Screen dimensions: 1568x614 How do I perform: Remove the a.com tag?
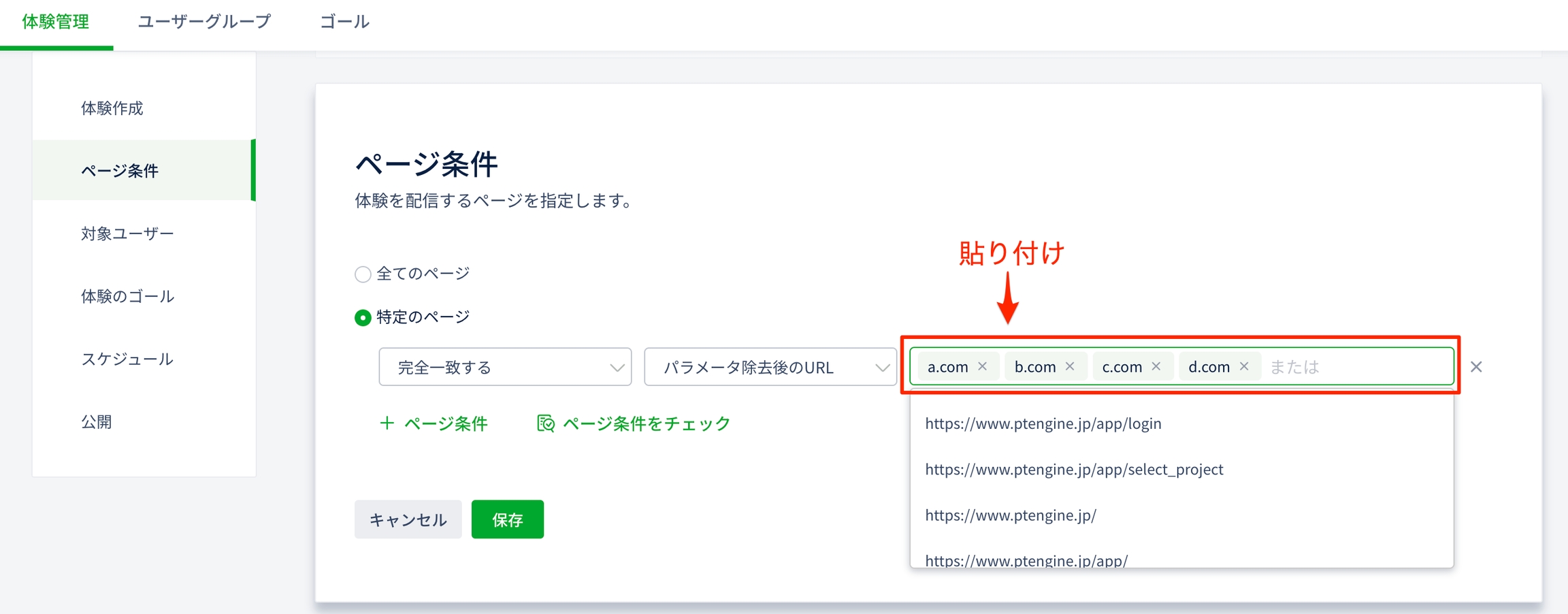coord(982,366)
